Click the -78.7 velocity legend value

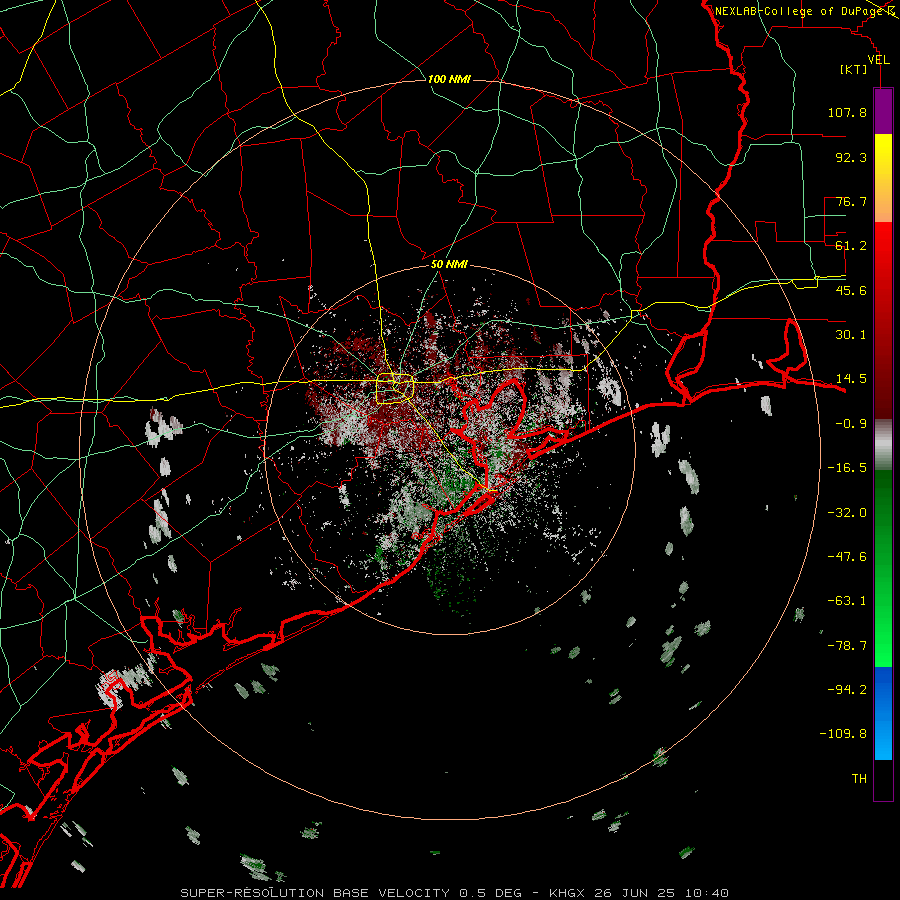click(847, 646)
